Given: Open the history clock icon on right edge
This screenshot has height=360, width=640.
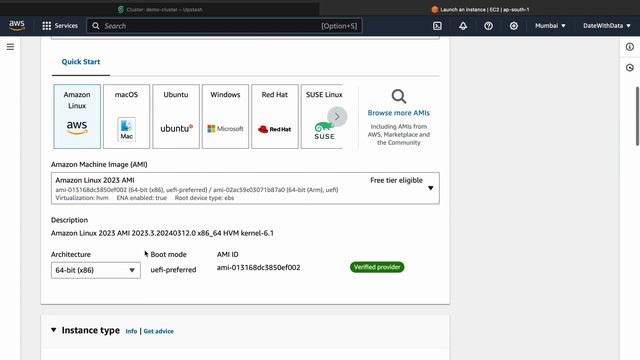Looking at the screenshot, I should tap(630, 68).
